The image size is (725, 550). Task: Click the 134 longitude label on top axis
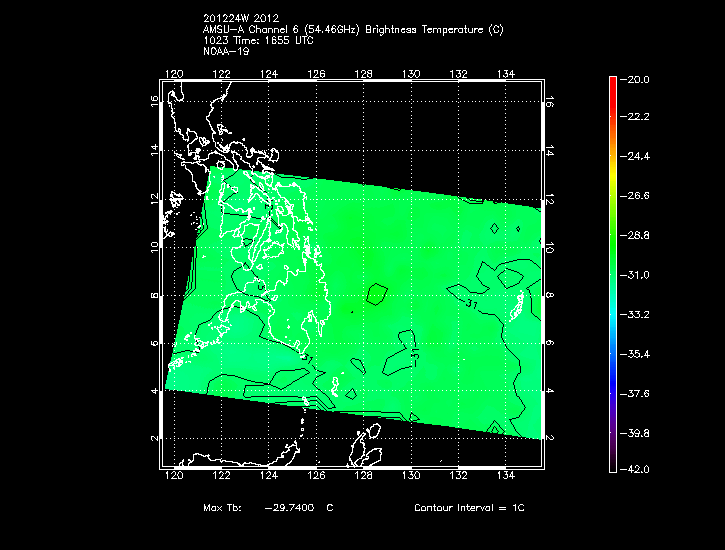coord(506,74)
